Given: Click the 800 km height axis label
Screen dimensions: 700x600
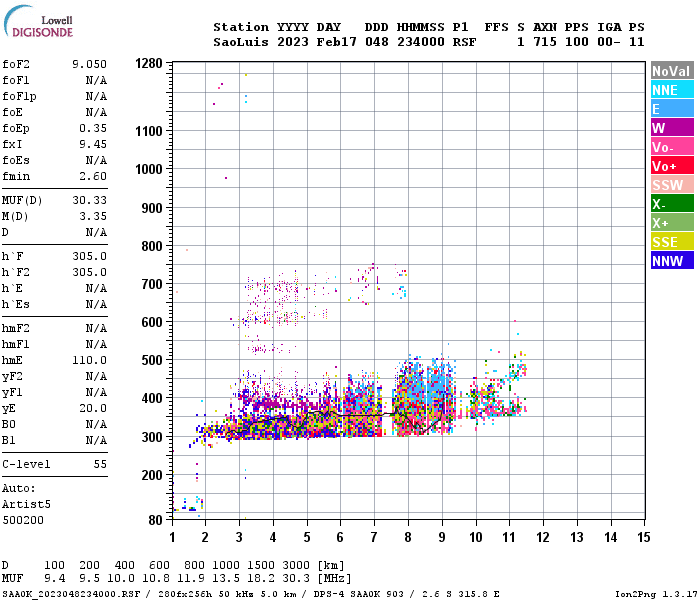Looking at the screenshot, I should click(152, 246).
